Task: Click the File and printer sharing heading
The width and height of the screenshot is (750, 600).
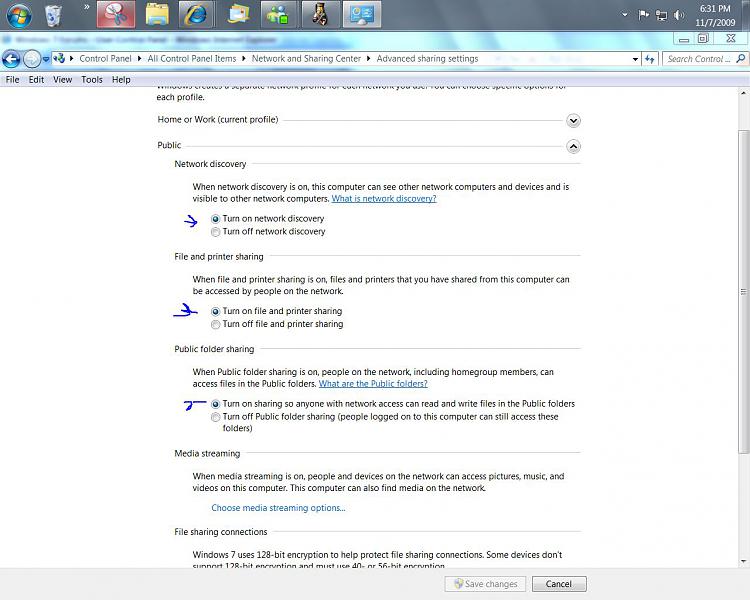Action: coord(219,256)
